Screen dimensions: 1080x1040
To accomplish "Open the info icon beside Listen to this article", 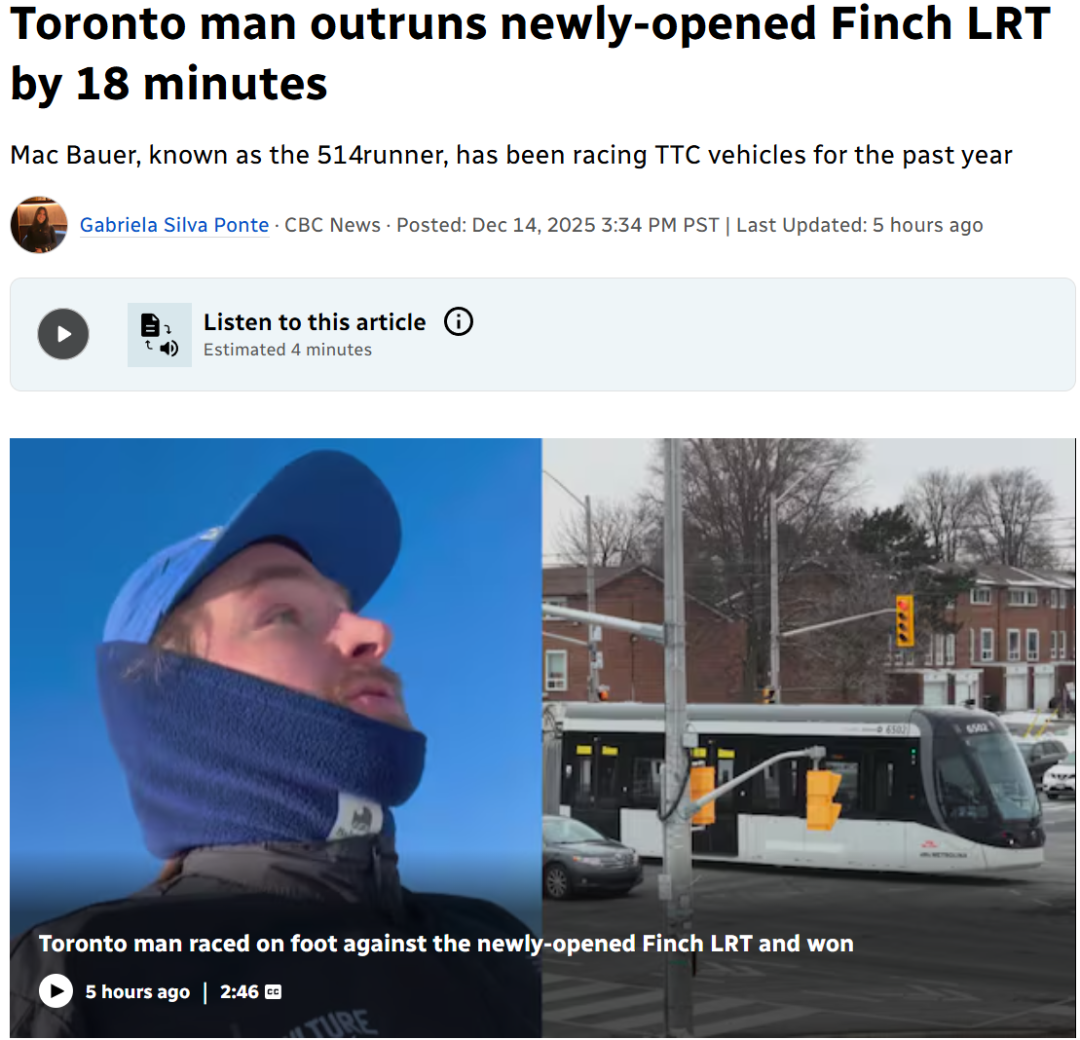I will click(x=458, y=322).
